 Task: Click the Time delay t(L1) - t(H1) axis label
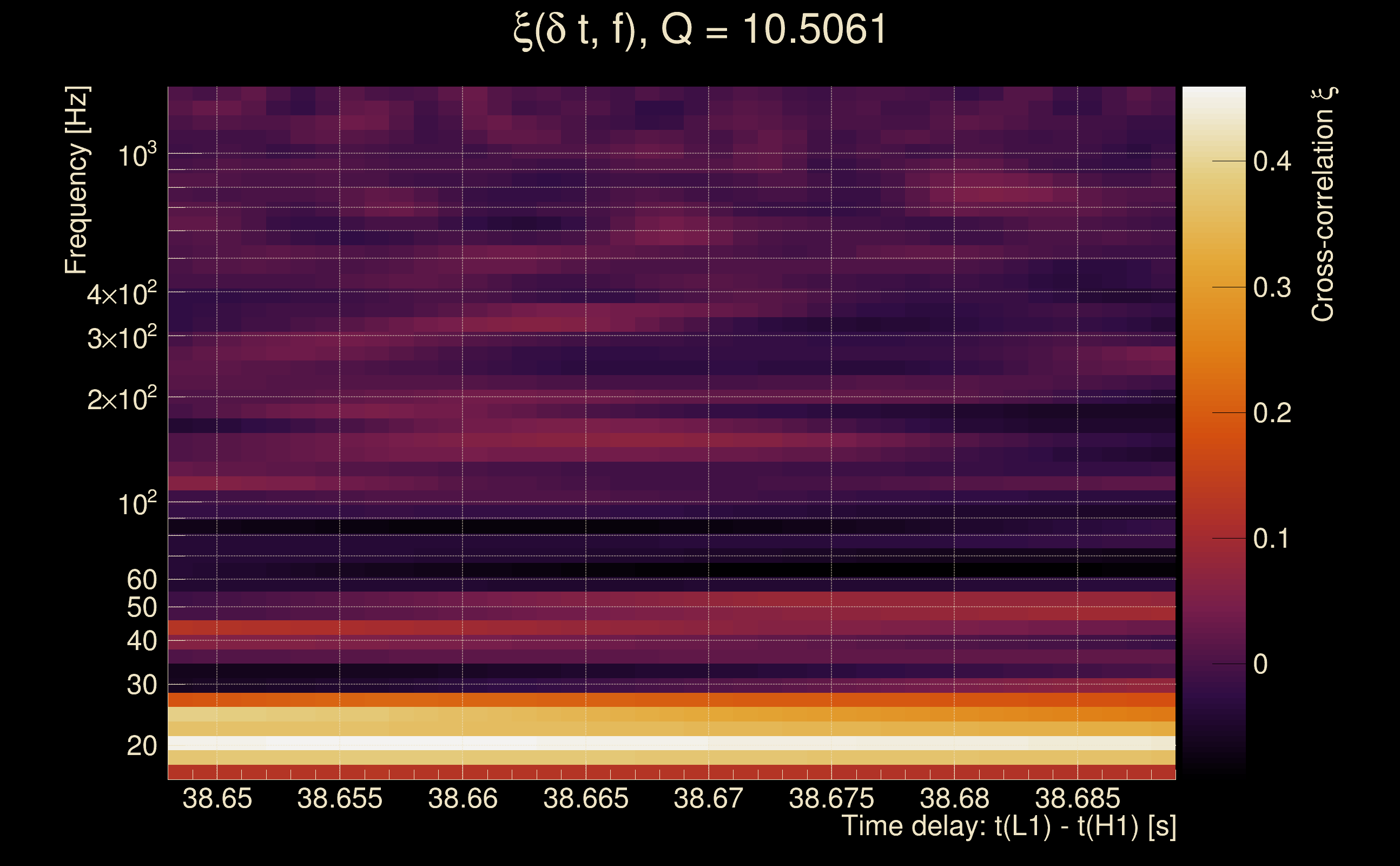point(1008,826)
